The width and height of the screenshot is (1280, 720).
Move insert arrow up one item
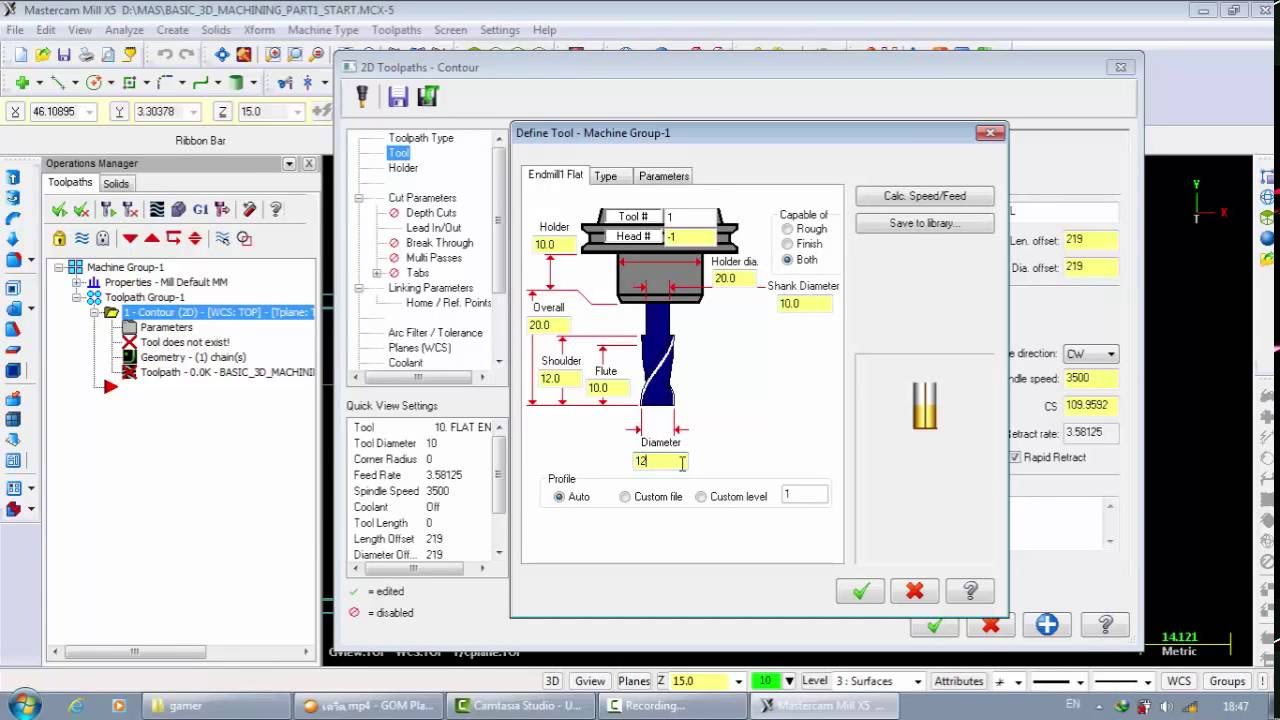pyautogui.click(x=152, y=238)
